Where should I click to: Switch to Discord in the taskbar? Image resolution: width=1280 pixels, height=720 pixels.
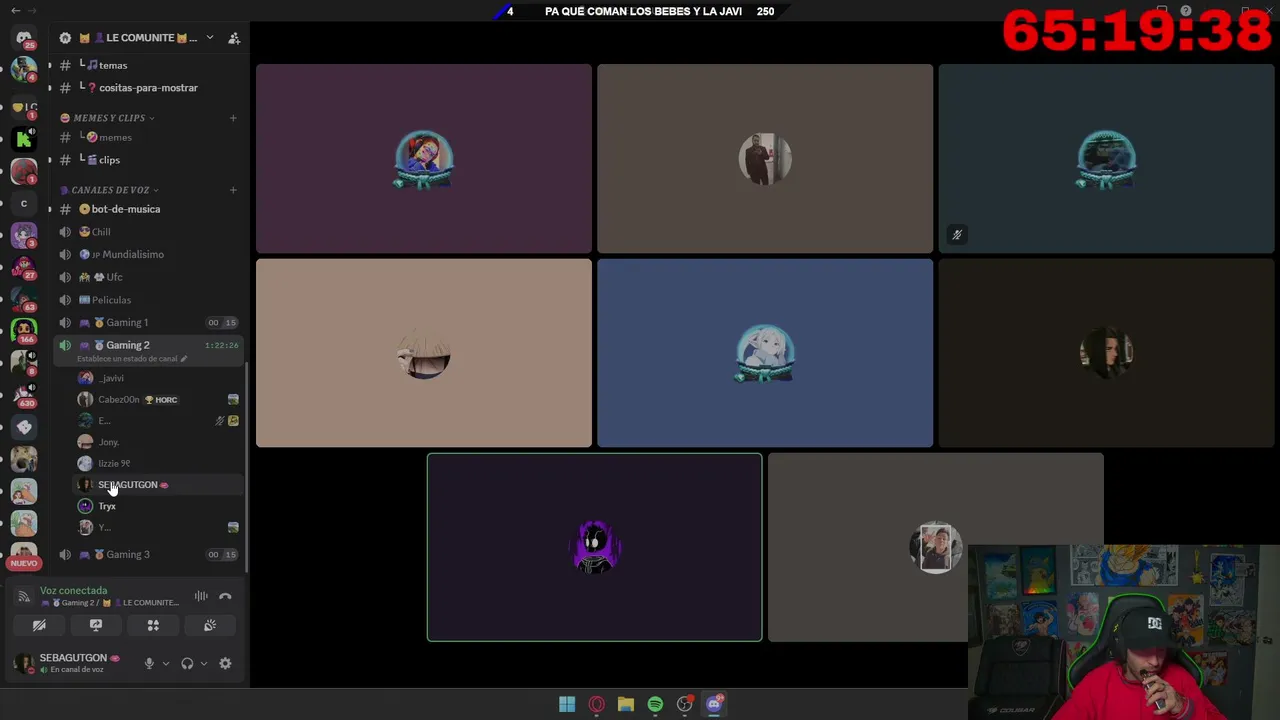pyautogui.click(x=714, y=704)
